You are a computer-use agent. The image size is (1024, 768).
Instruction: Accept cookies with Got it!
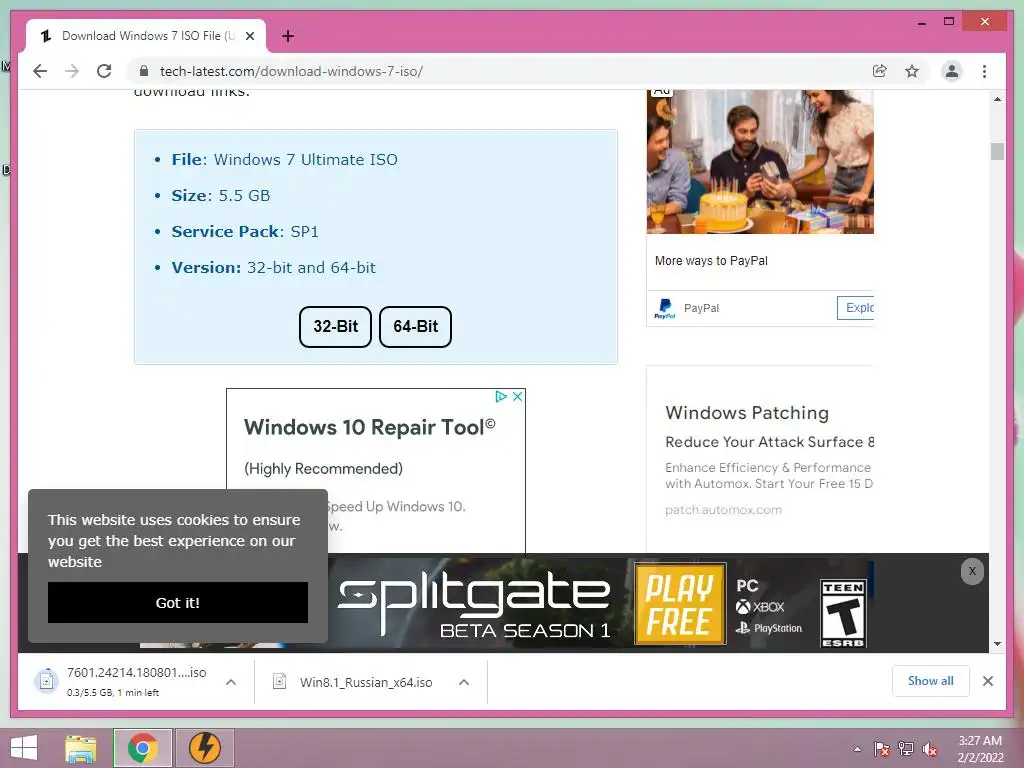pyautogui.click(x=178, y=602)
